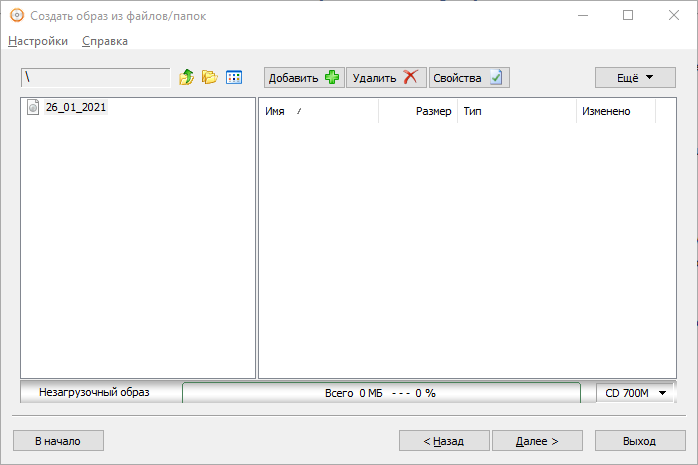
Task: Click Незагрузочный образ button
Action: point(101,392)
